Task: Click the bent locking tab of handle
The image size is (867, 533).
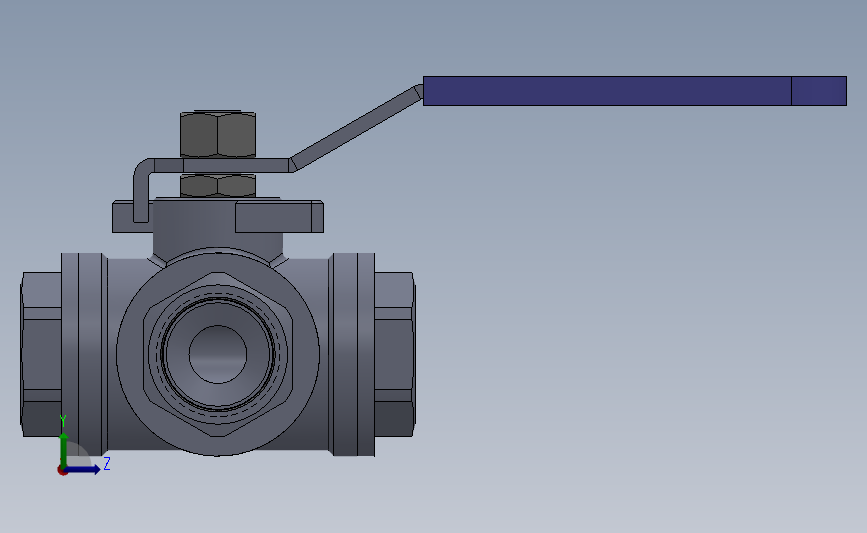Action: [x=143, y=191]
